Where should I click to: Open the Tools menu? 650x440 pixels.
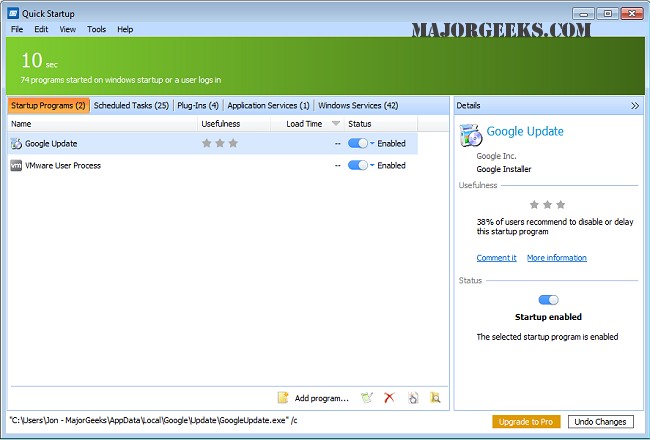tap(97, 29)
